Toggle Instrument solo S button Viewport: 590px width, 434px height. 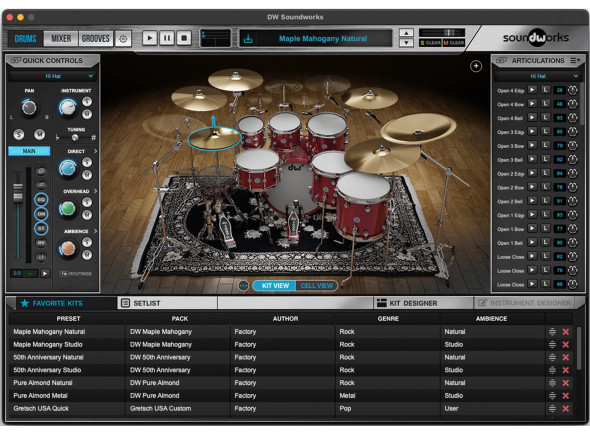click(87, 101)
